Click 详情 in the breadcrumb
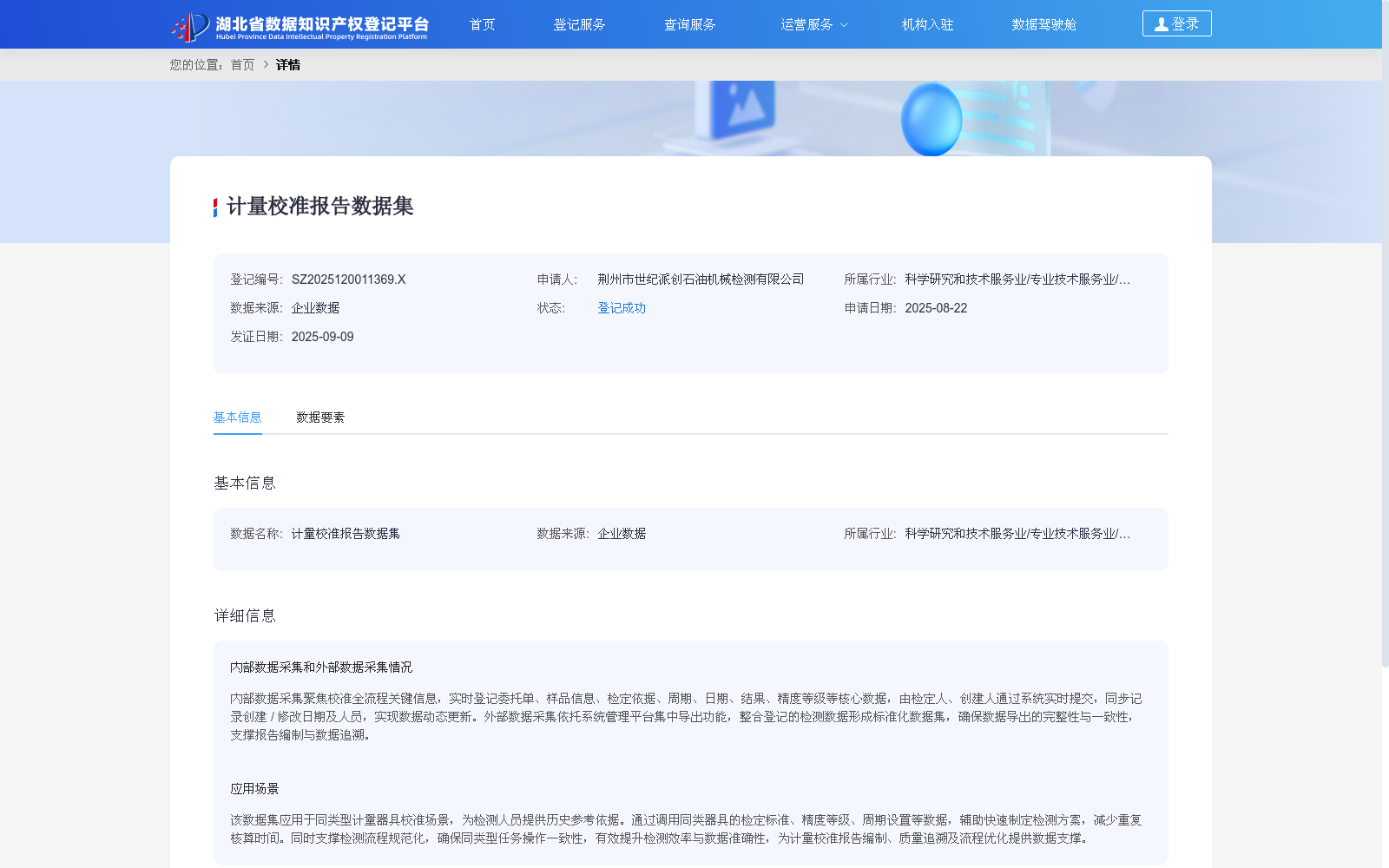The image size is (1389, 868). click(288, 65)
